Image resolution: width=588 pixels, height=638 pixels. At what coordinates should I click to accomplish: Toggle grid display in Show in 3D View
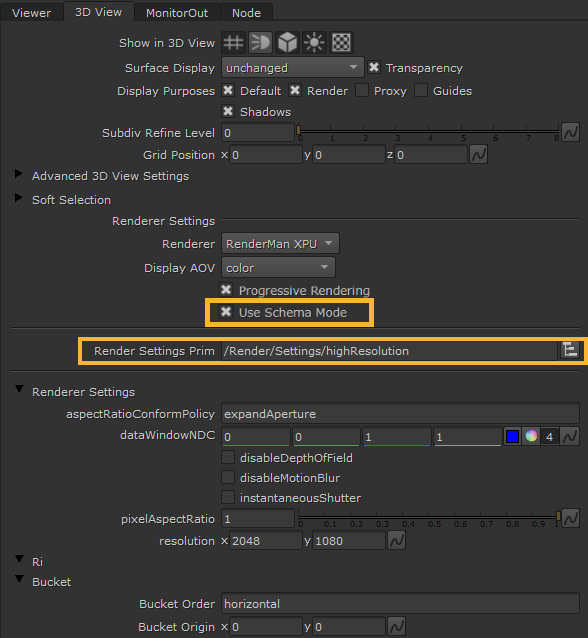234,43
